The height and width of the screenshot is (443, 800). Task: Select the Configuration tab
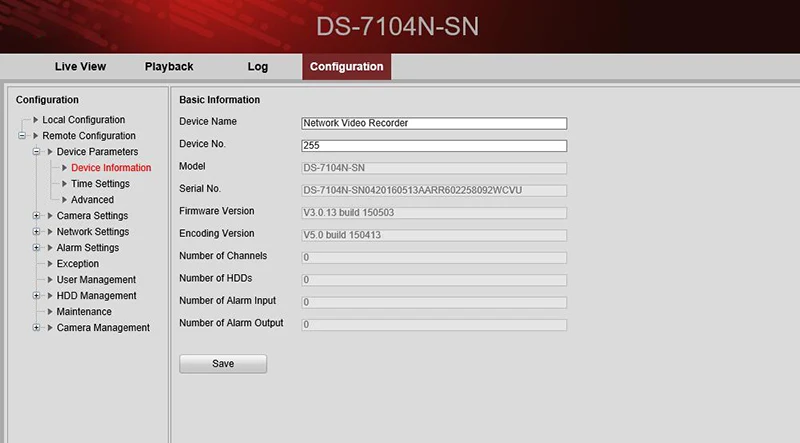click(346, 66)
